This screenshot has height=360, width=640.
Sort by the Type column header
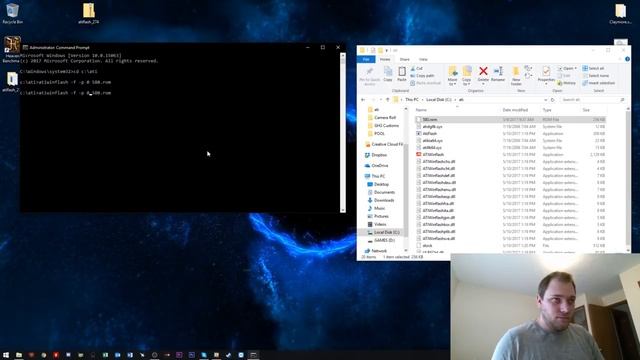[x=547, y=110]
